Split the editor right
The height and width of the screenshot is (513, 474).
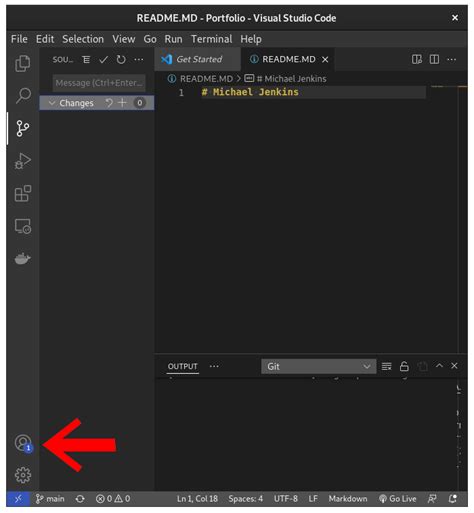click(434, 59)
